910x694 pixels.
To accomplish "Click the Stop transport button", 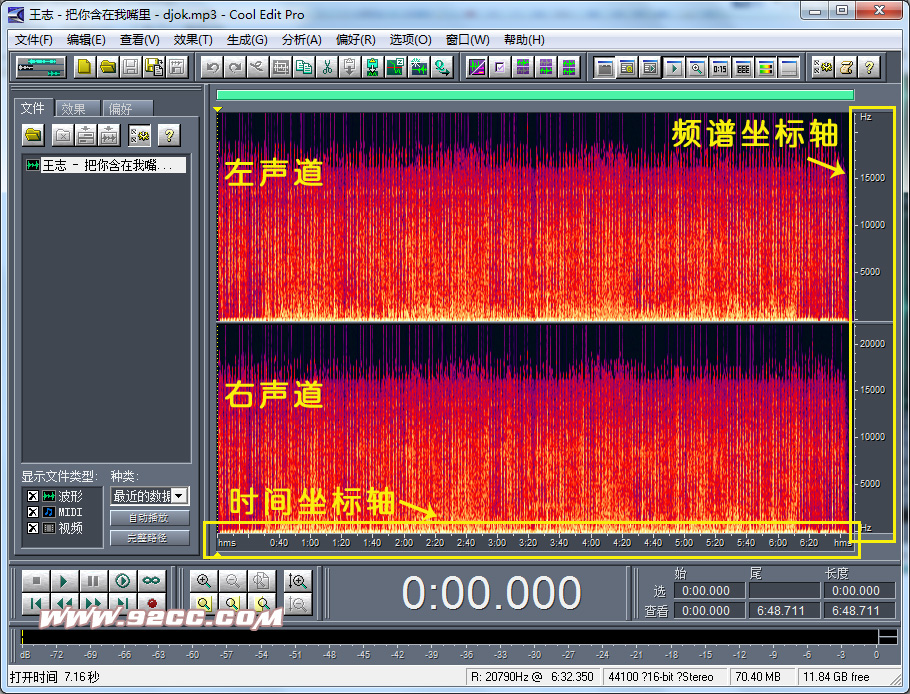I will (35, 581).
